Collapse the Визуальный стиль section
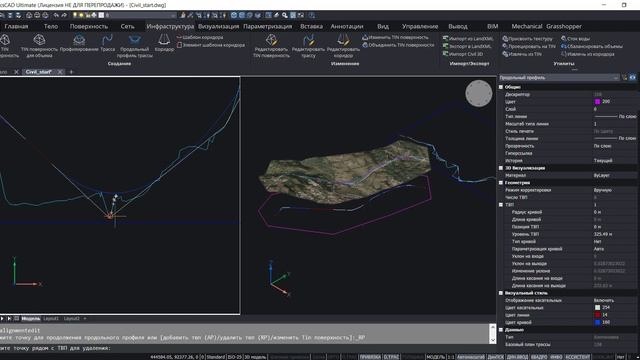This screenshot has height=360, width=640. tap(501, 293)
